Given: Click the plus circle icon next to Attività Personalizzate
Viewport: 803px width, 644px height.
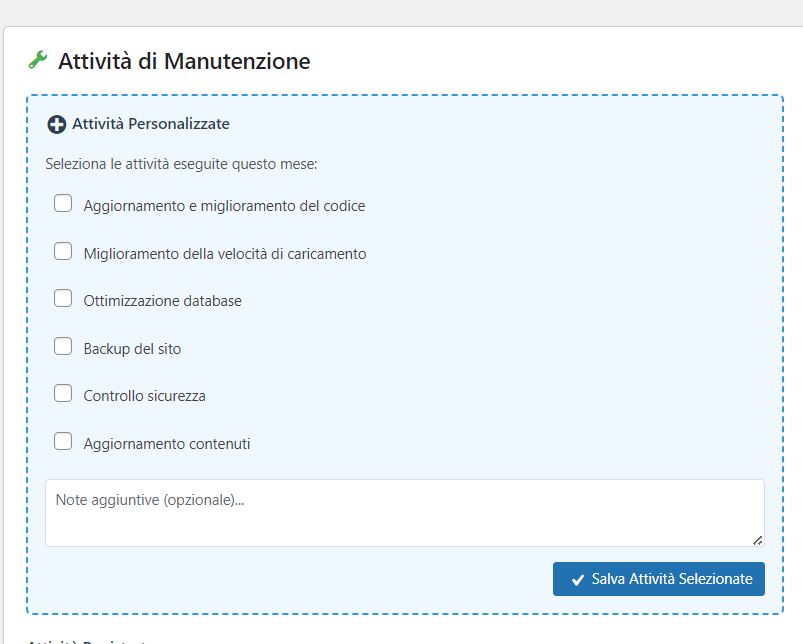Looking at the screenshot, I should 56,124.
